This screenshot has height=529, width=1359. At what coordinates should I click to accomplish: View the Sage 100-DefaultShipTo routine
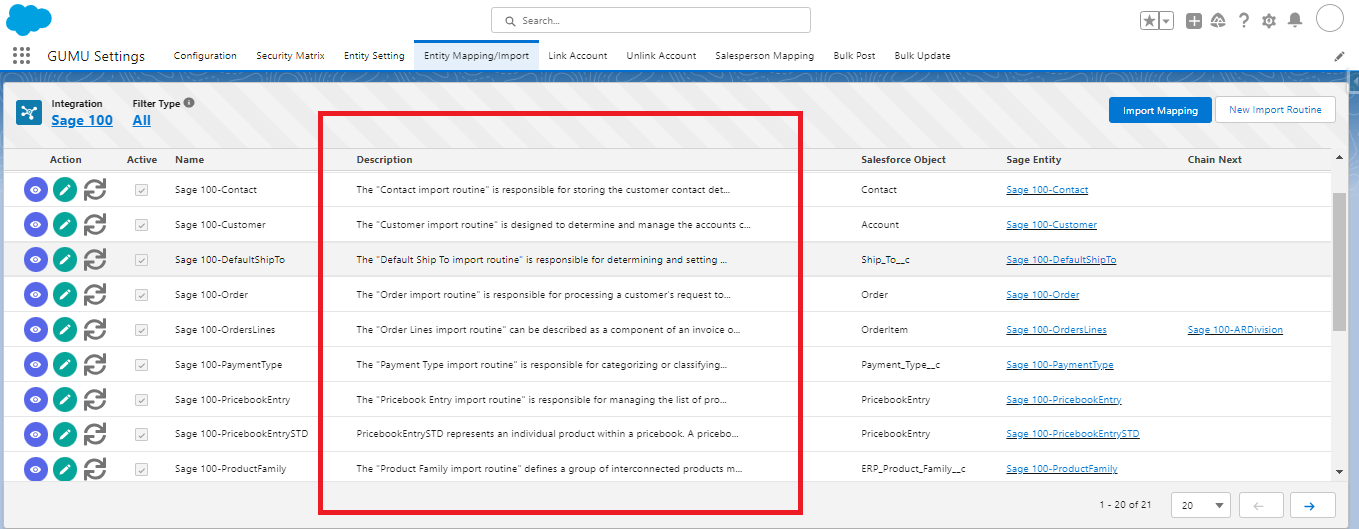pos(35,260)
